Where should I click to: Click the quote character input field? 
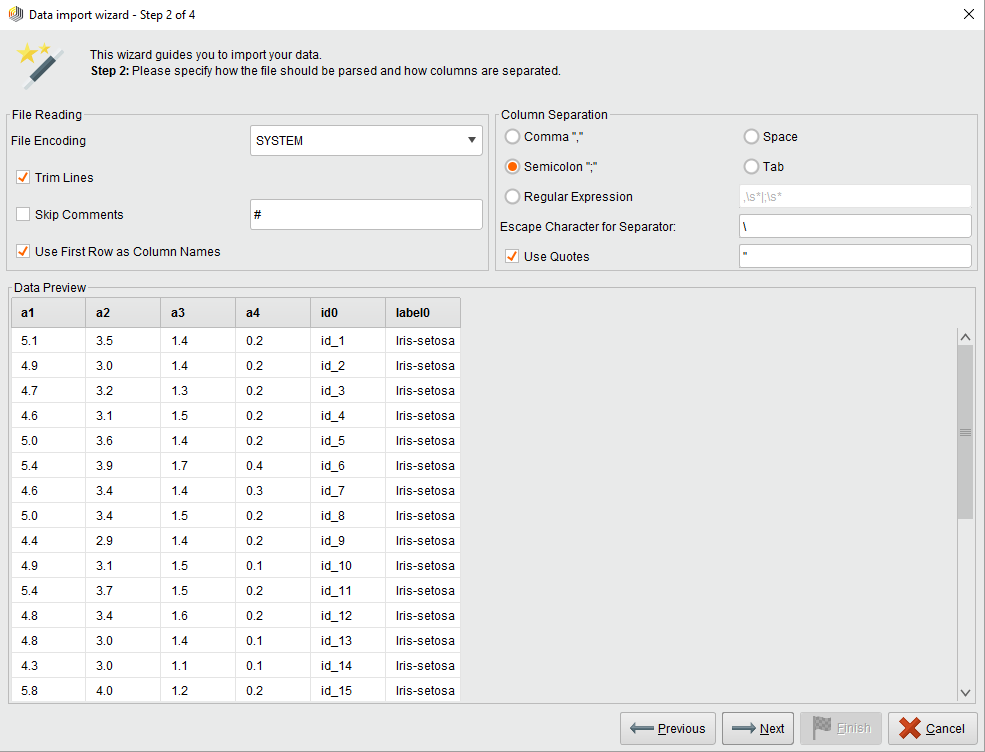tap(855, 256)
